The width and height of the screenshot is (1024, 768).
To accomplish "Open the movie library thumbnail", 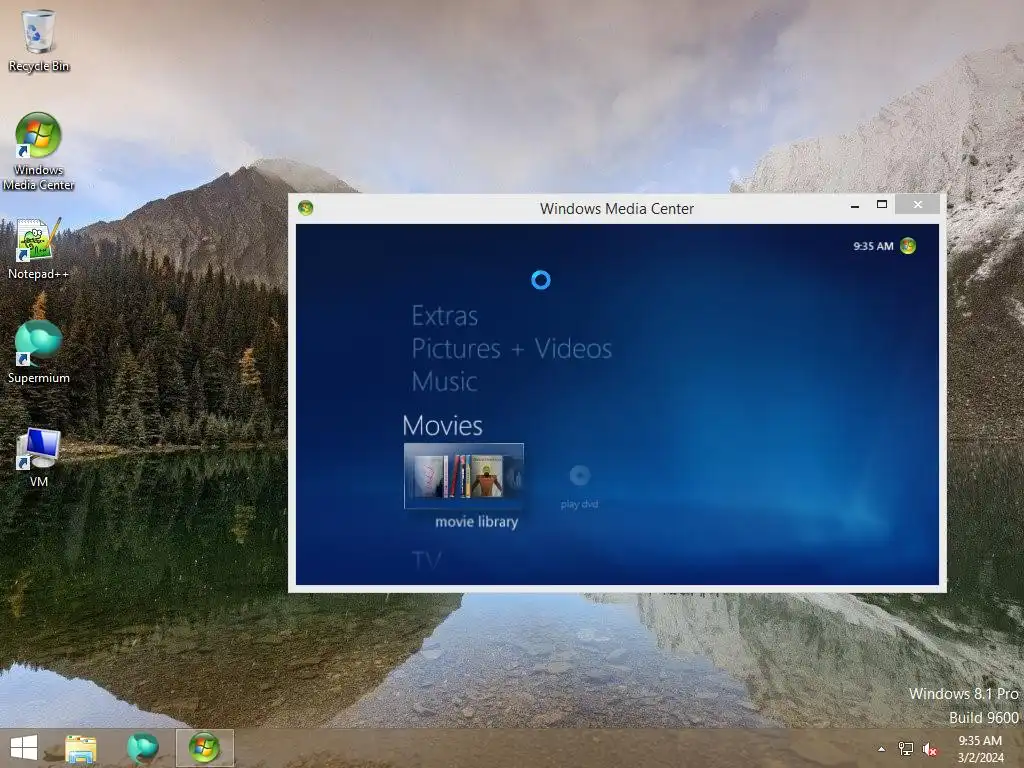I will 464,476.
